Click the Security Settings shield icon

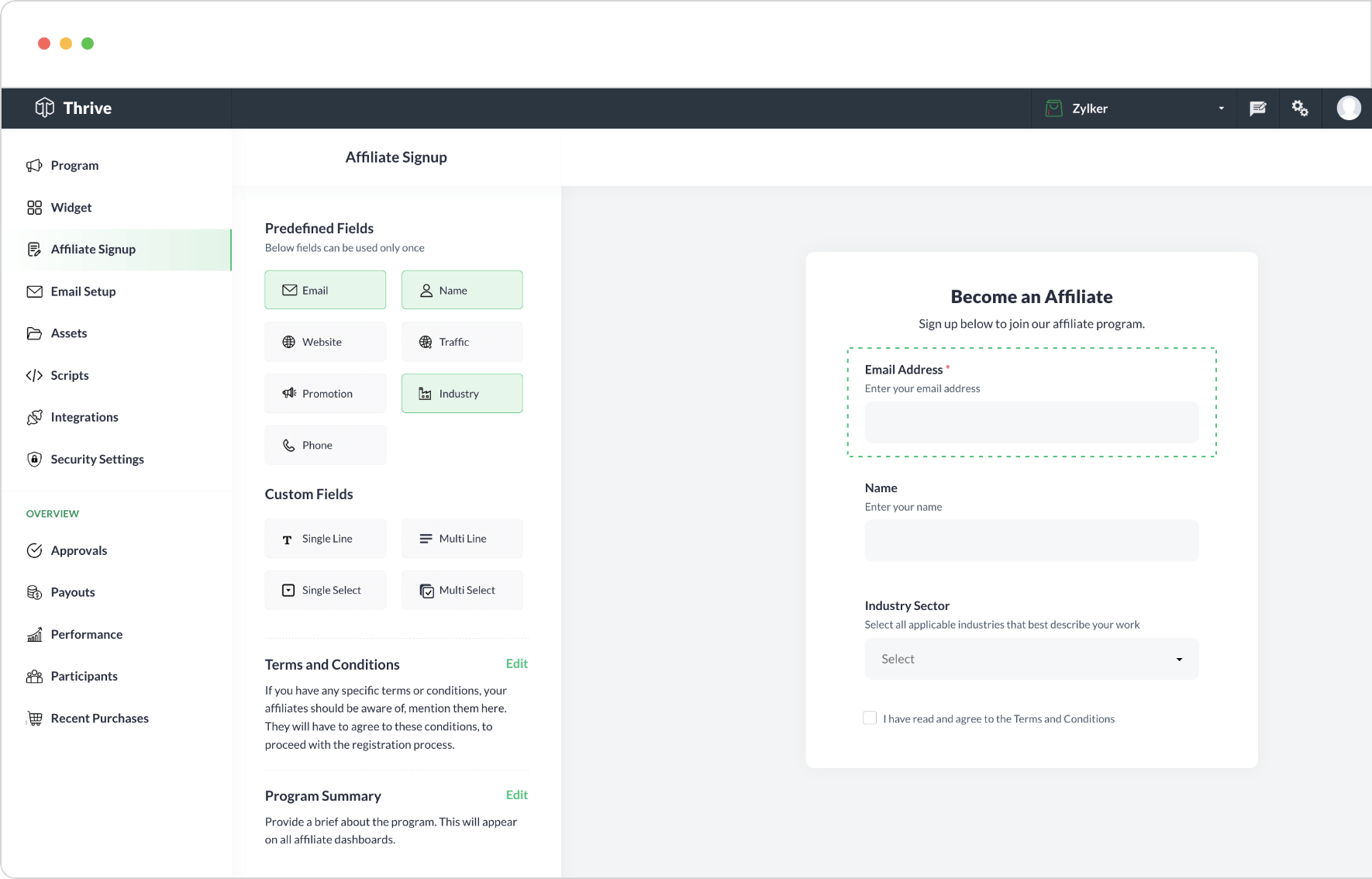(34, 459)
